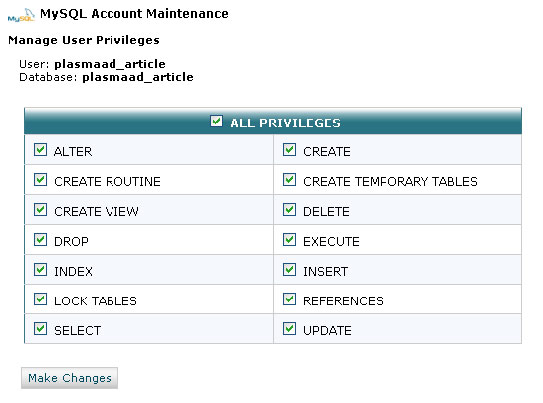
Task: Click the ALL PRIVILEGES header label
Action: [285, 123]
